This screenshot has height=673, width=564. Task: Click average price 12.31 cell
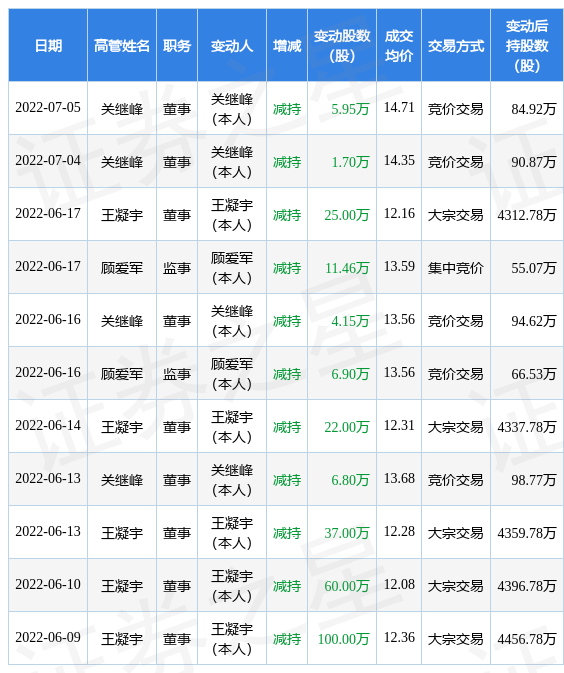[399, 425]
